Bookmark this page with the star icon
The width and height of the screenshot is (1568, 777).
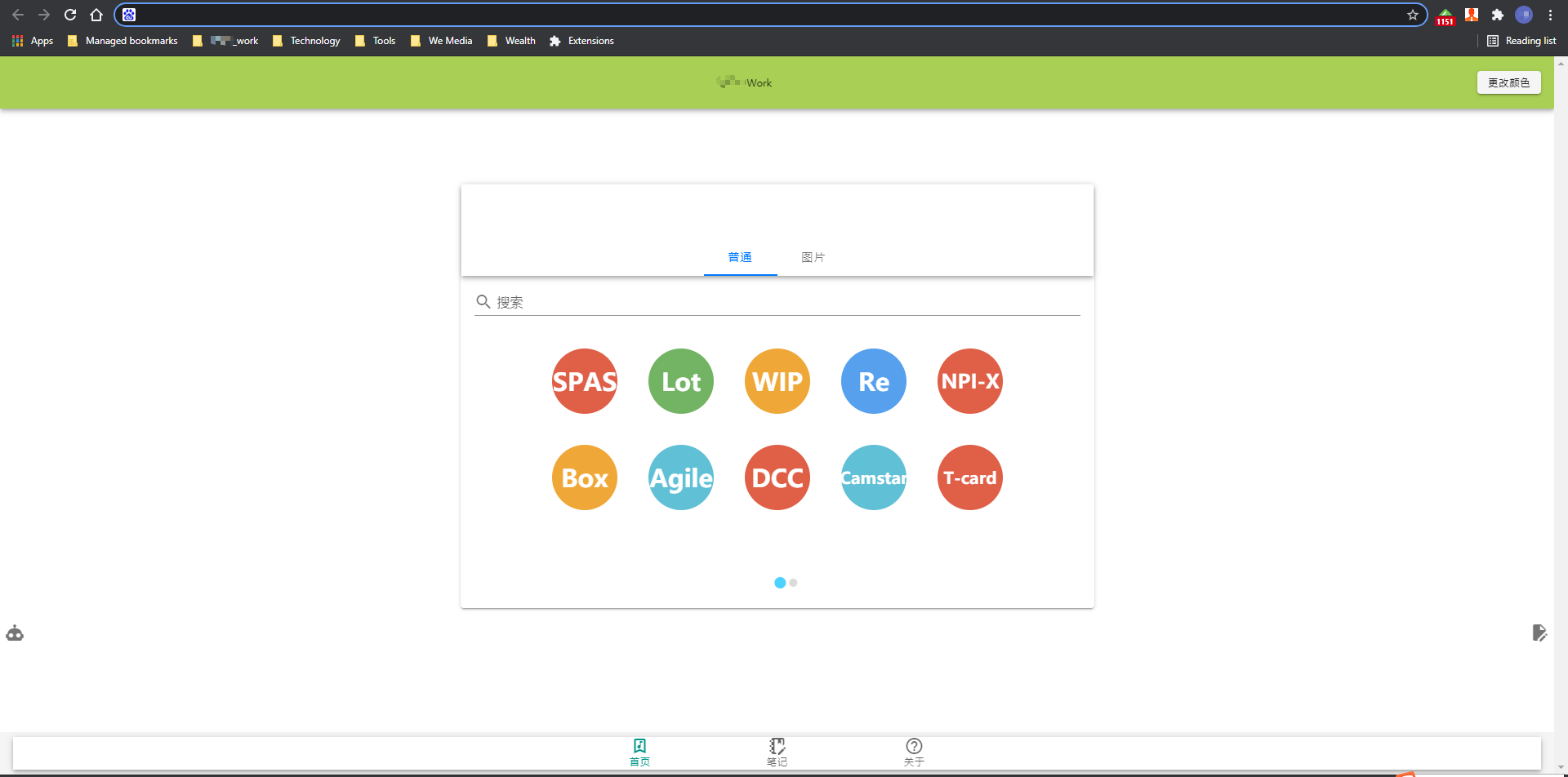(1413, 15)
